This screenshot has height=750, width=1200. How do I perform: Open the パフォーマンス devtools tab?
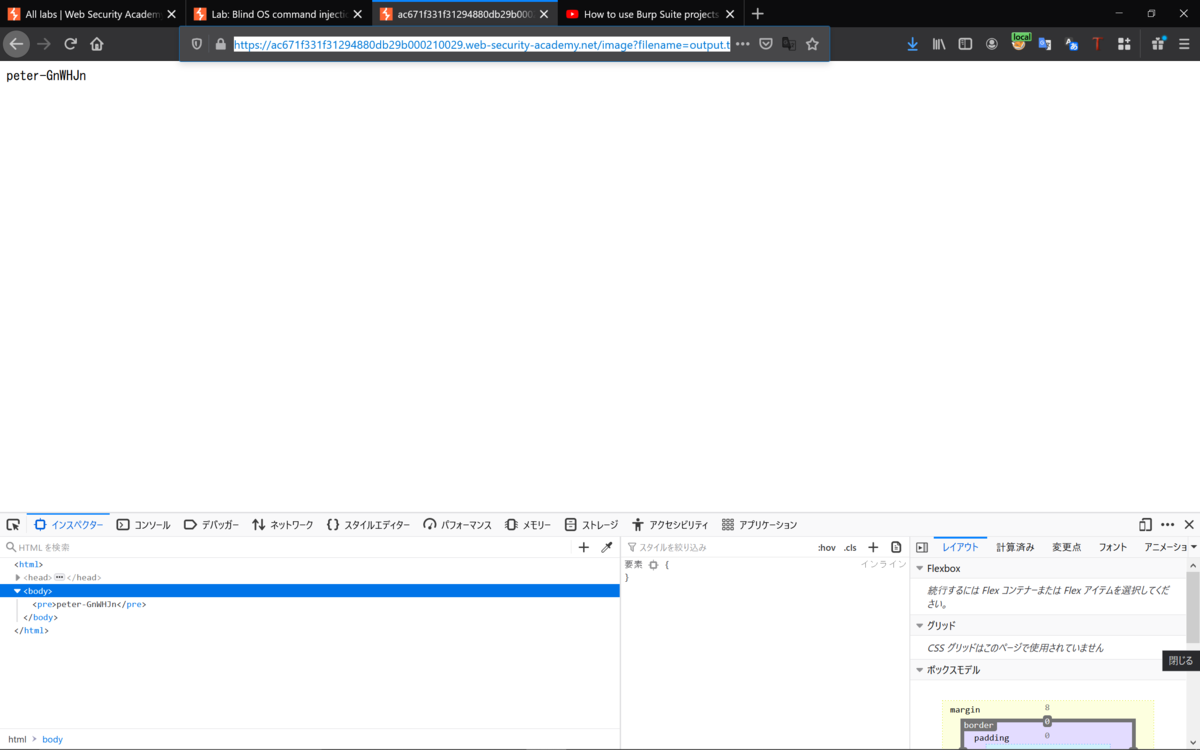pos(457,525)
